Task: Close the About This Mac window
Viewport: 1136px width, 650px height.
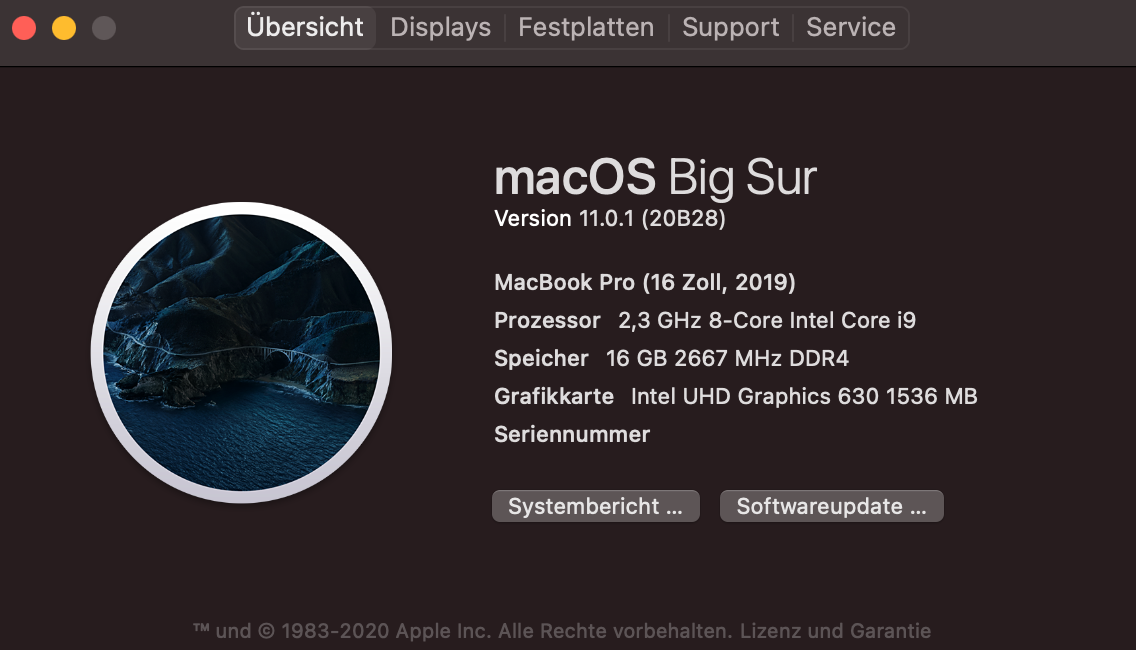Action: point(24,28)
